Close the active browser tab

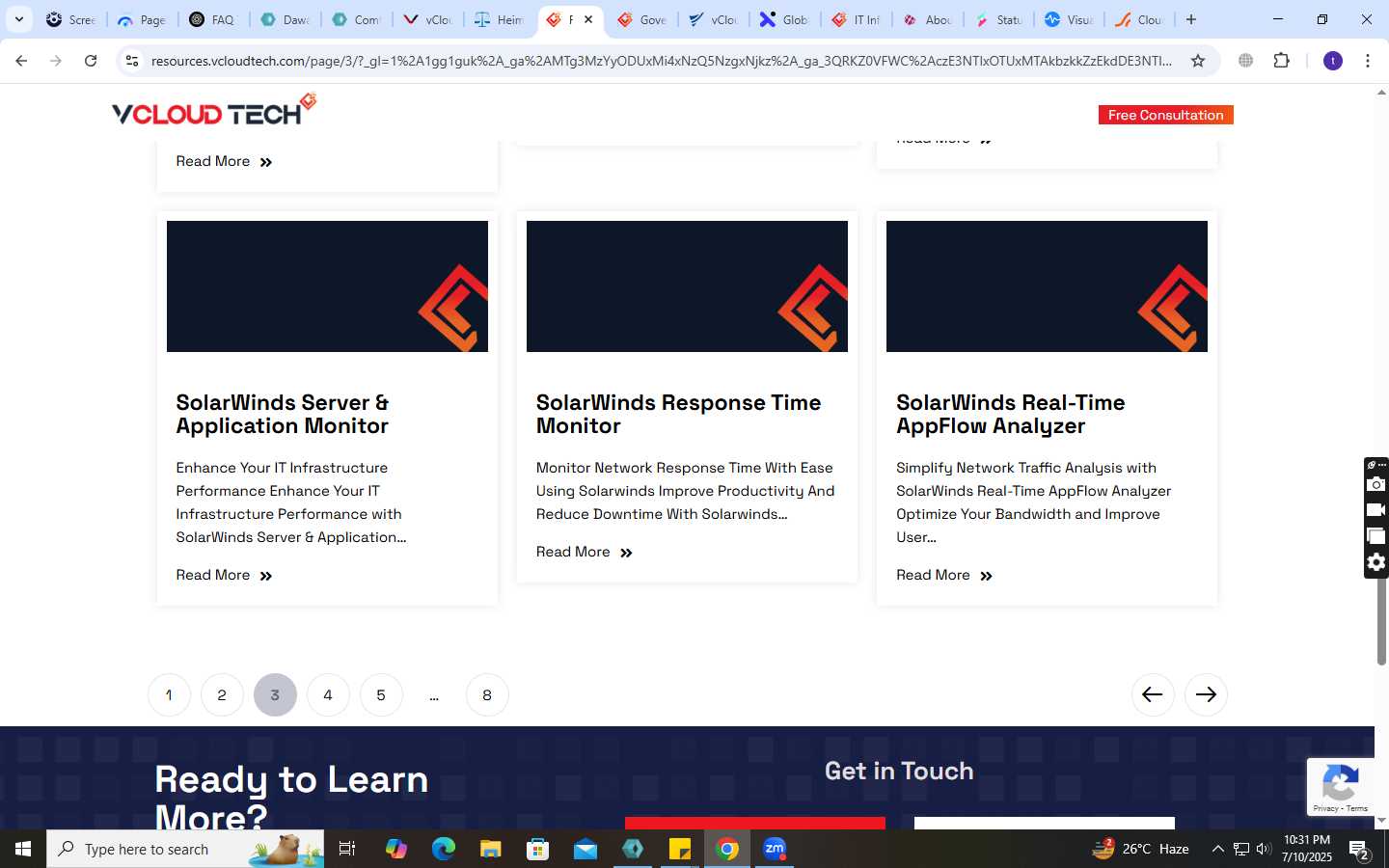(588, 19)
